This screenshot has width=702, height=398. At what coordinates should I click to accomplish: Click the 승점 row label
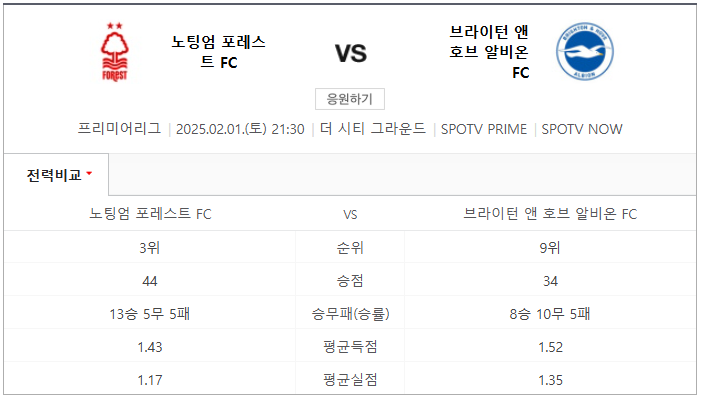[x=350, y=281]
